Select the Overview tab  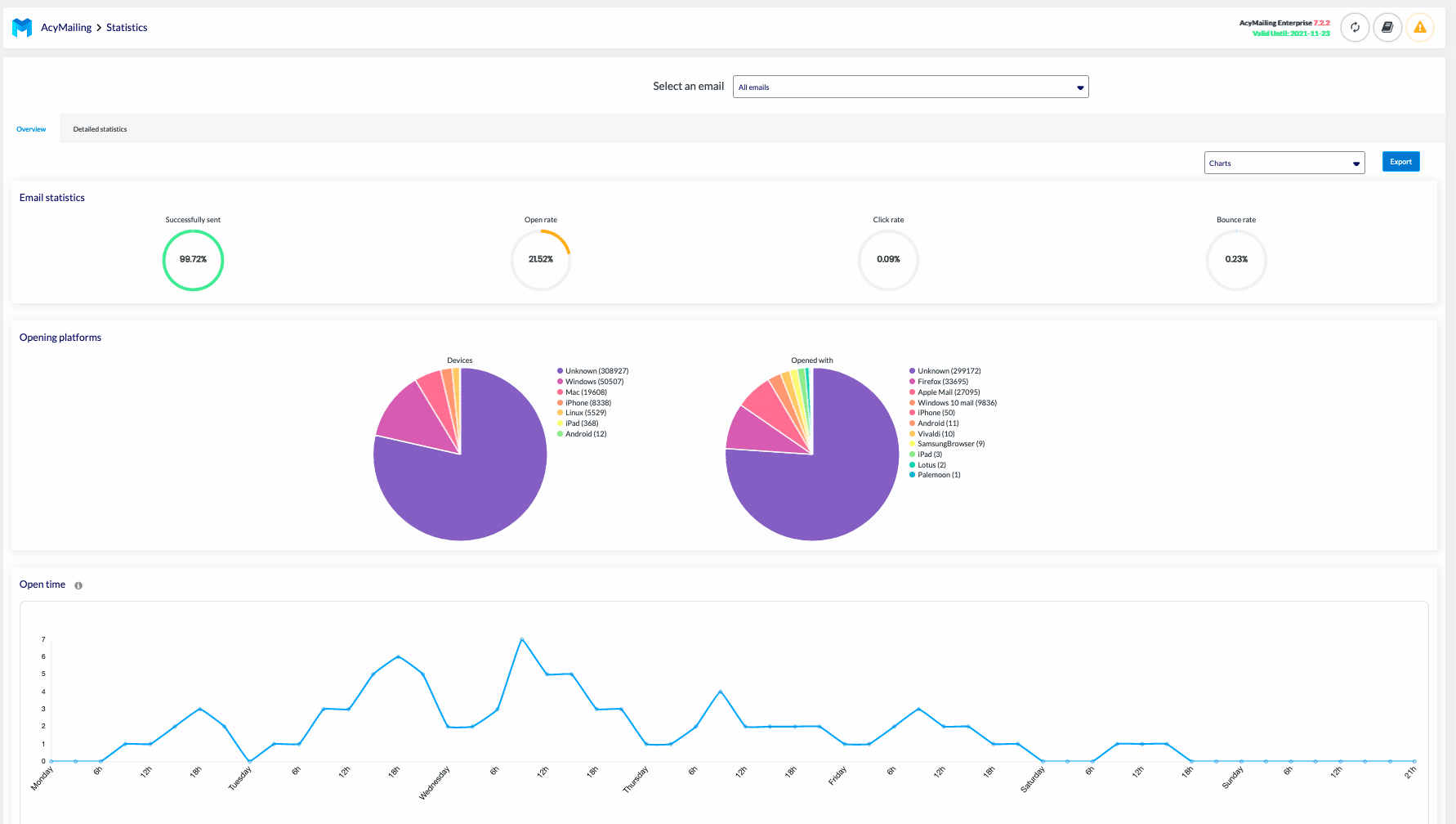(31, 129)
